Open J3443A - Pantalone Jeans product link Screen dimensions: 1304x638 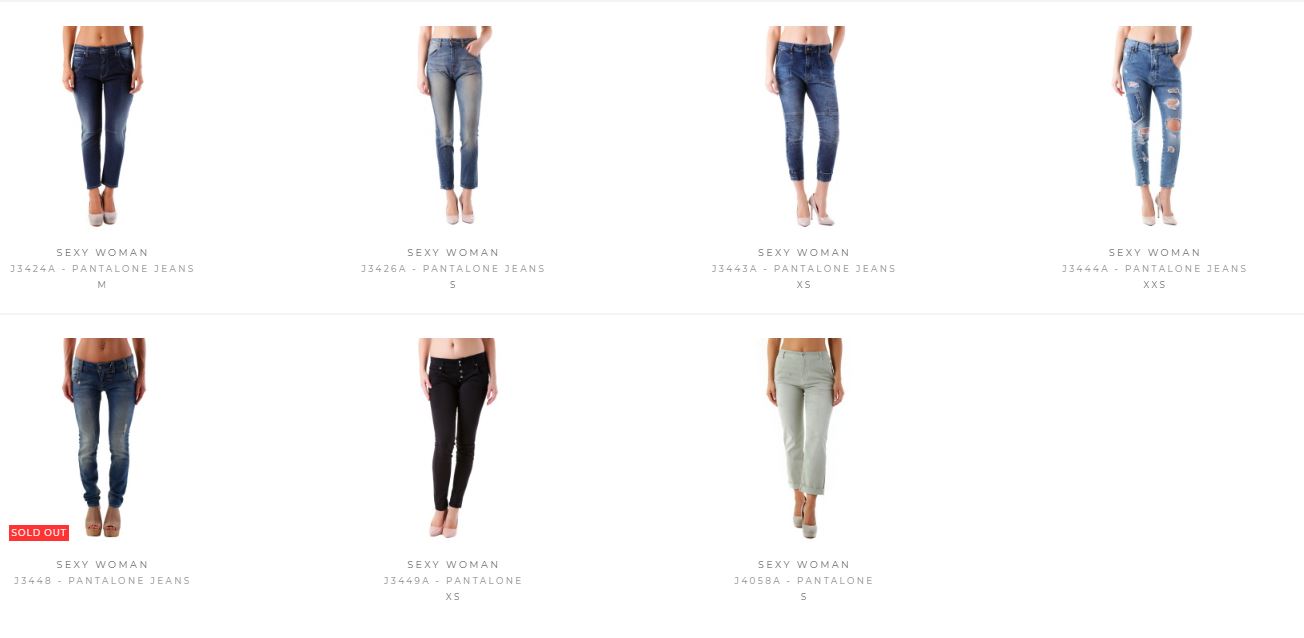[804, 268]
